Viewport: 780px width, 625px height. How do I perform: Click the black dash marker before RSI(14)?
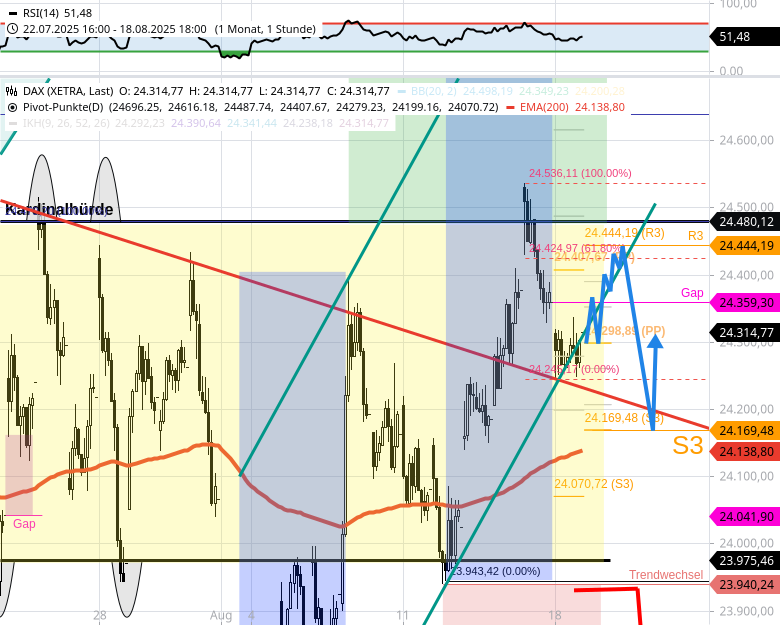(13, 13)
